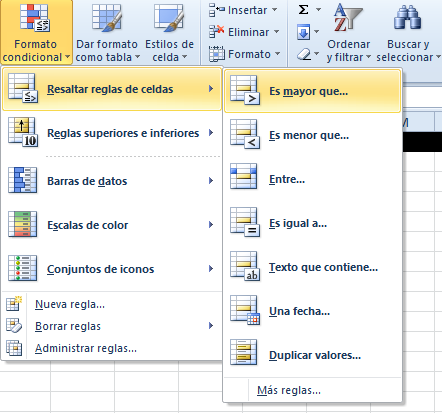This screenshot has height=413, width=442.
Task: Click the Escalas de color icon
Action: click(23, 224)
